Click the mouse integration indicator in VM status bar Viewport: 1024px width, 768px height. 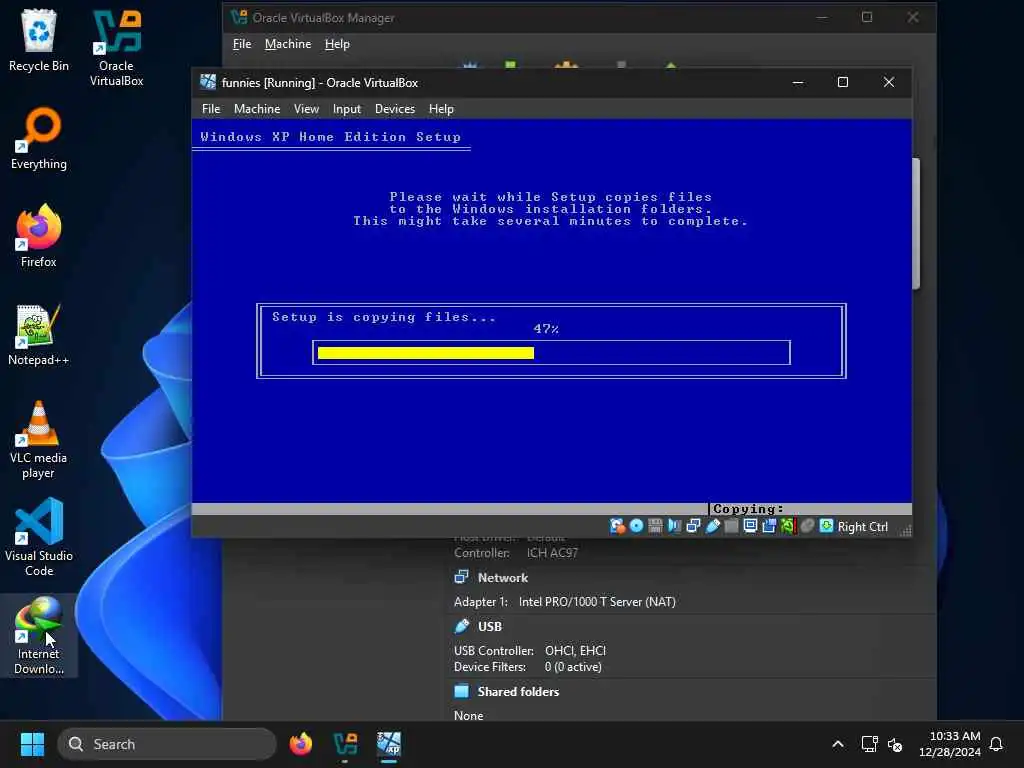pyautogui.click(x=807, y=526)
